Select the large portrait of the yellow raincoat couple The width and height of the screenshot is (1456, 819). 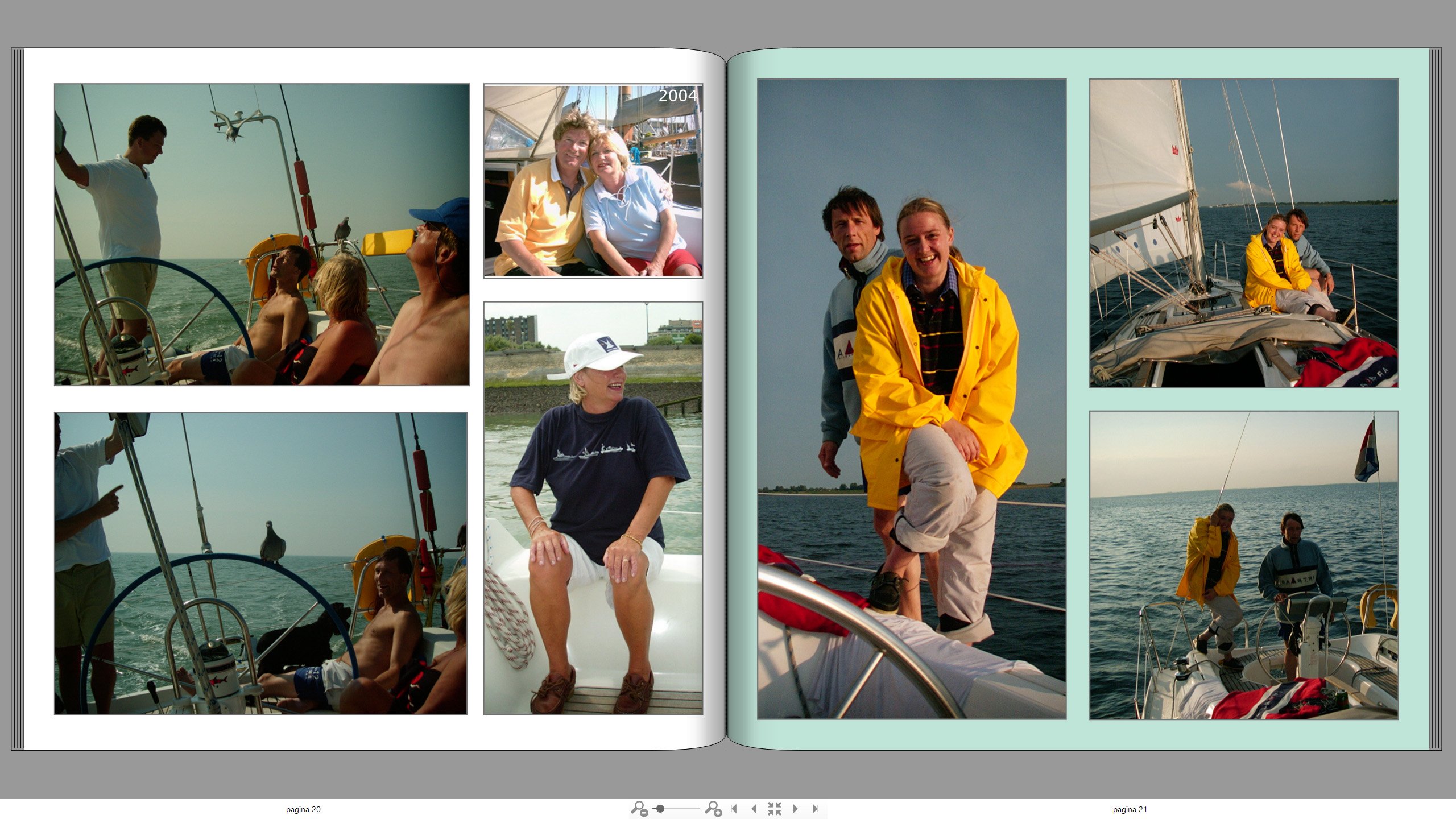(x=911, y=398)
